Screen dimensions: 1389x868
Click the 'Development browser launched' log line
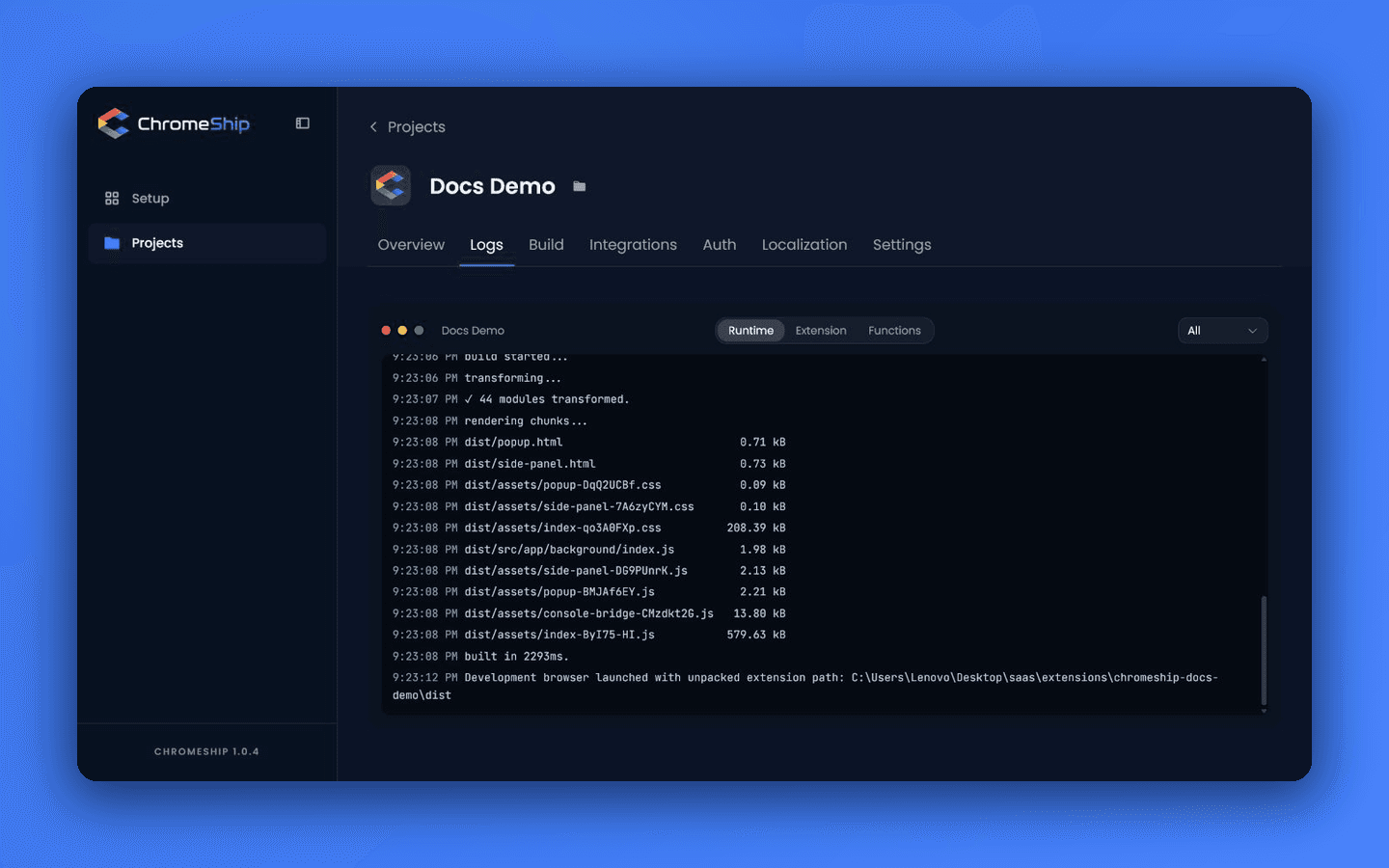pyautogui.click(x=805, y=687)
